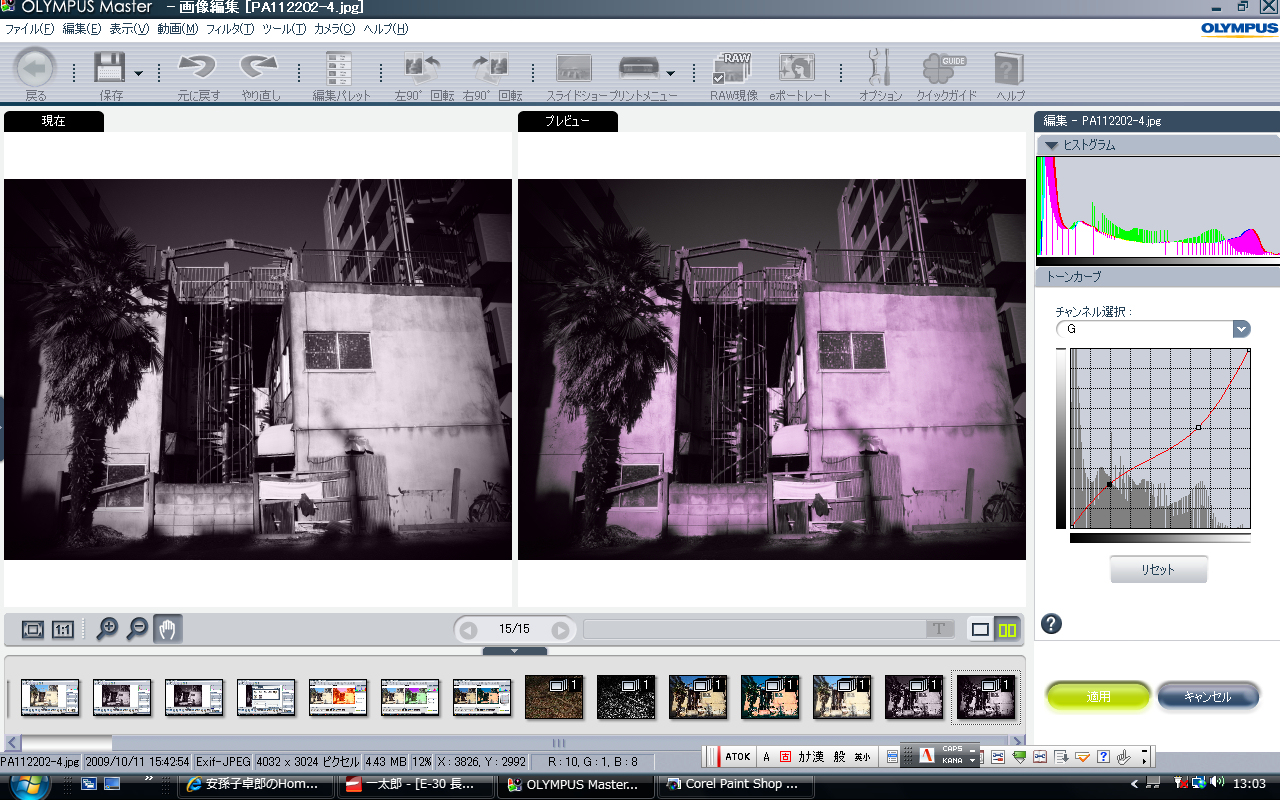The height and width of the screenshot is (800, 1280).
Task: Click the lower black tone curve point
Action: point(1109,485)
